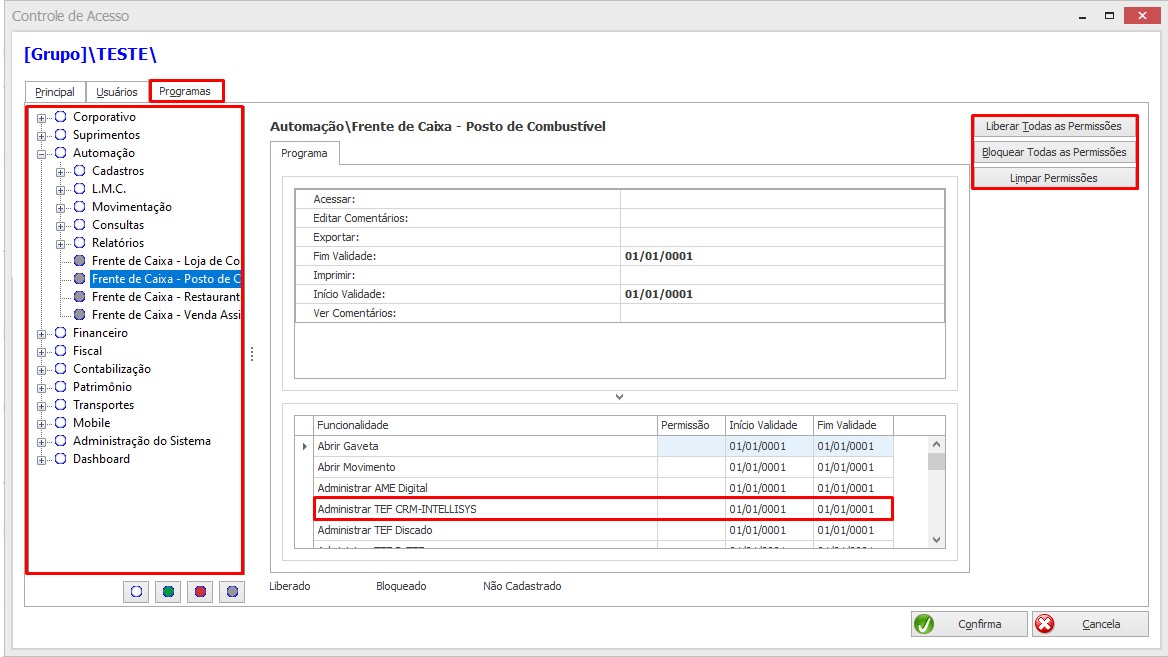Expand the Contabilização tree node
1168x657 pixels.
point(42,369)
